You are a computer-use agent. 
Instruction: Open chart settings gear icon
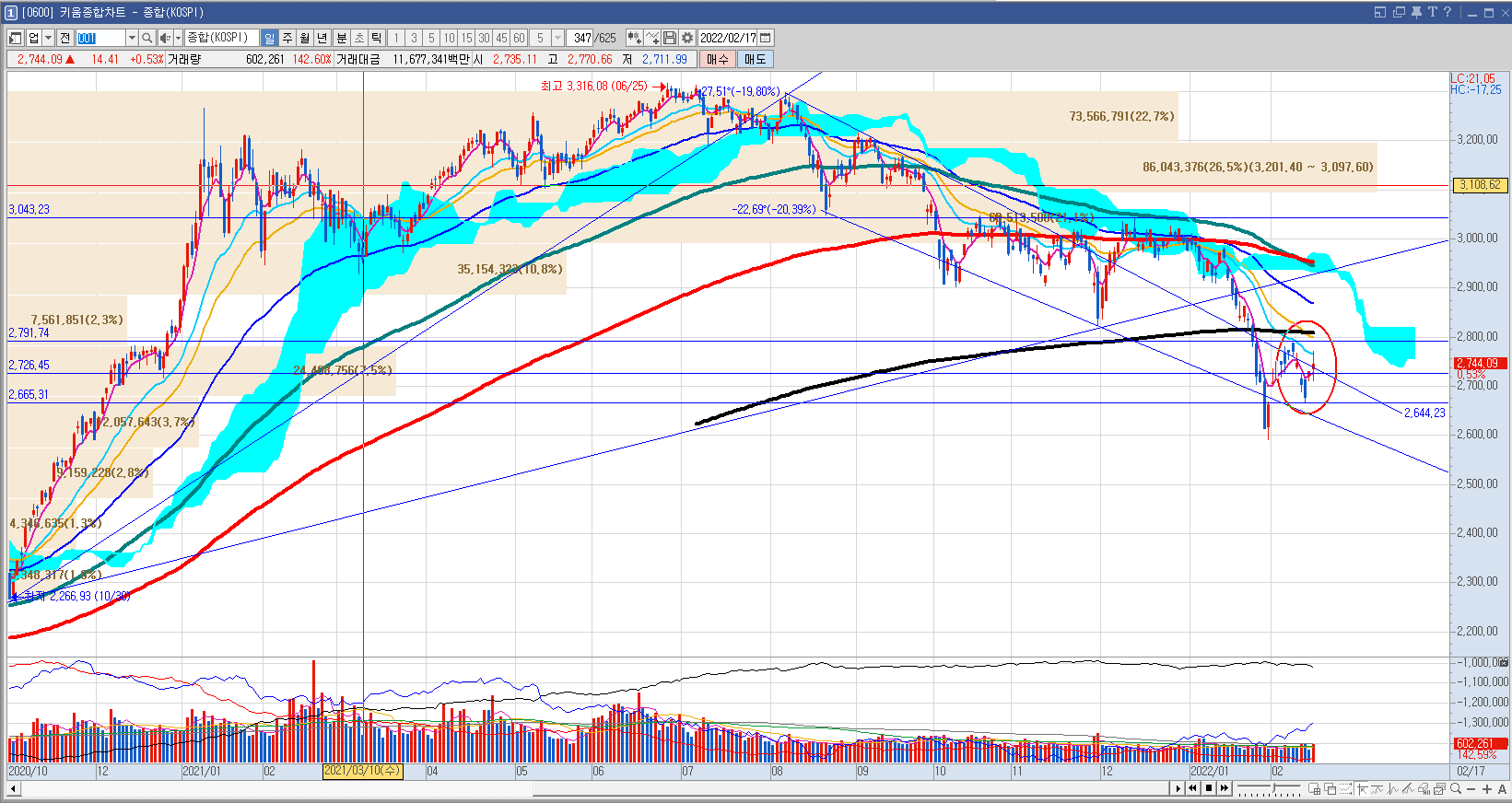coord(687,38)
